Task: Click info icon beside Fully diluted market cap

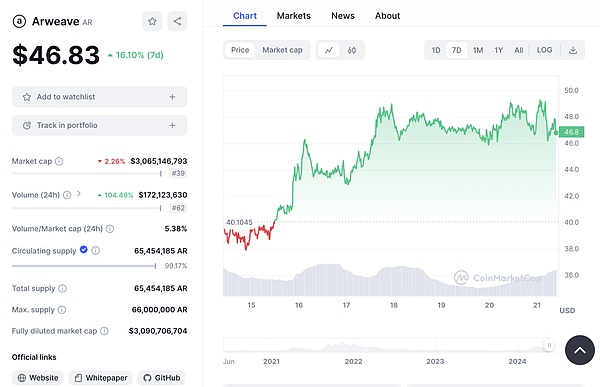Action: (x=104, y=331)
